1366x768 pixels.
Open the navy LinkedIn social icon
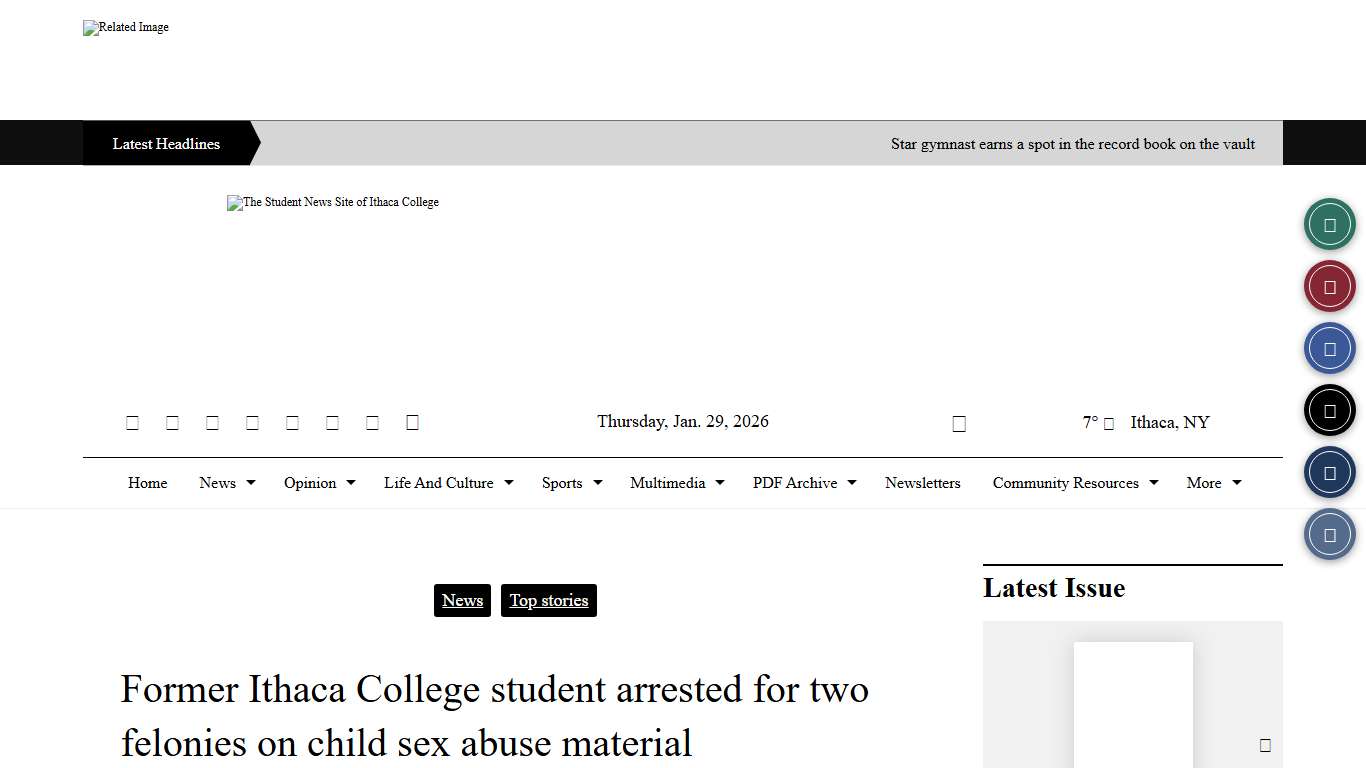point(1329,471)
